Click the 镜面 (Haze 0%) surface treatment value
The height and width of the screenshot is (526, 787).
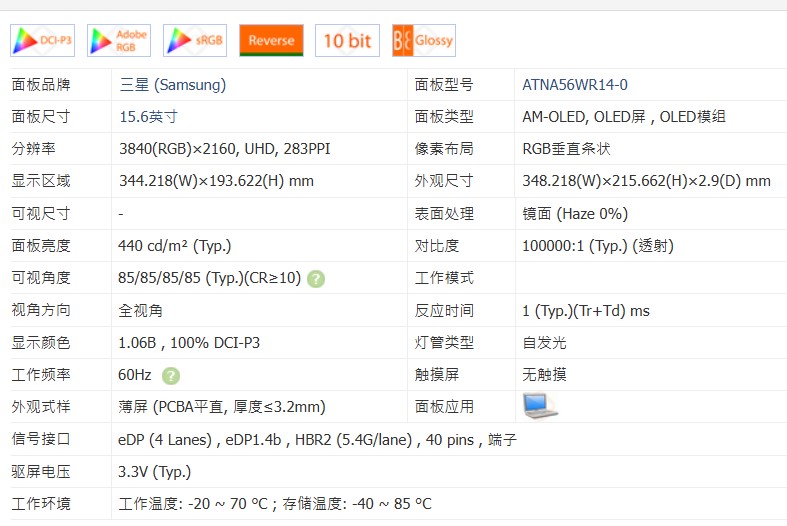tap(575, 214)
